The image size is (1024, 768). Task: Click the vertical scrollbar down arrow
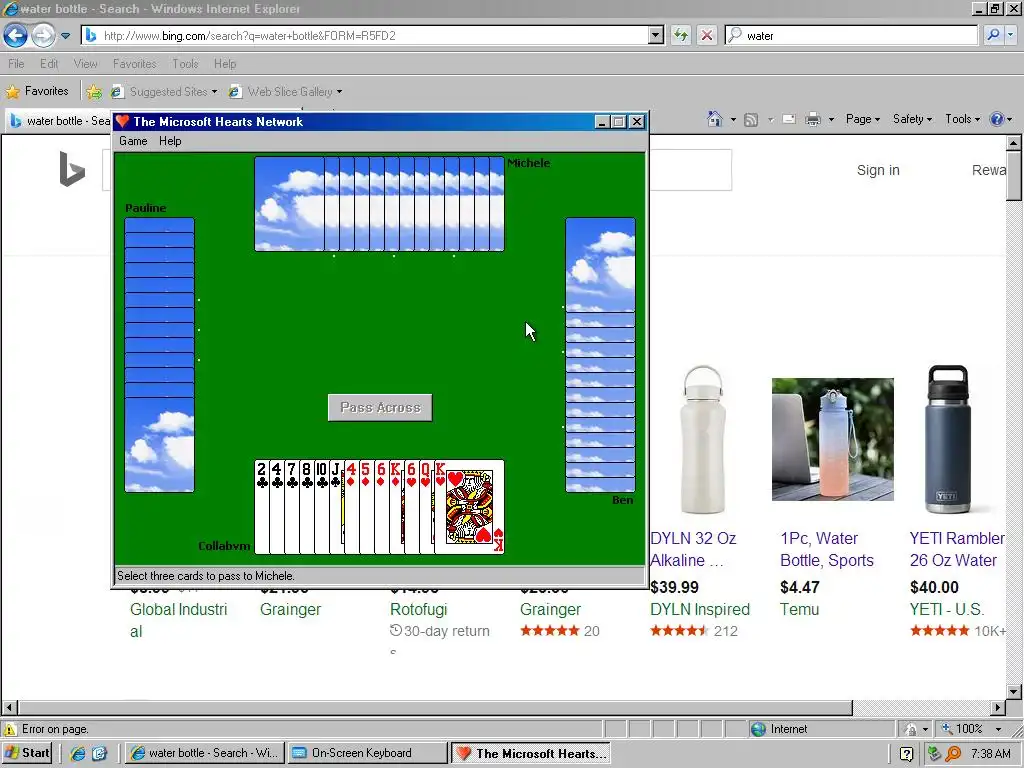(x=1014, y=692)
